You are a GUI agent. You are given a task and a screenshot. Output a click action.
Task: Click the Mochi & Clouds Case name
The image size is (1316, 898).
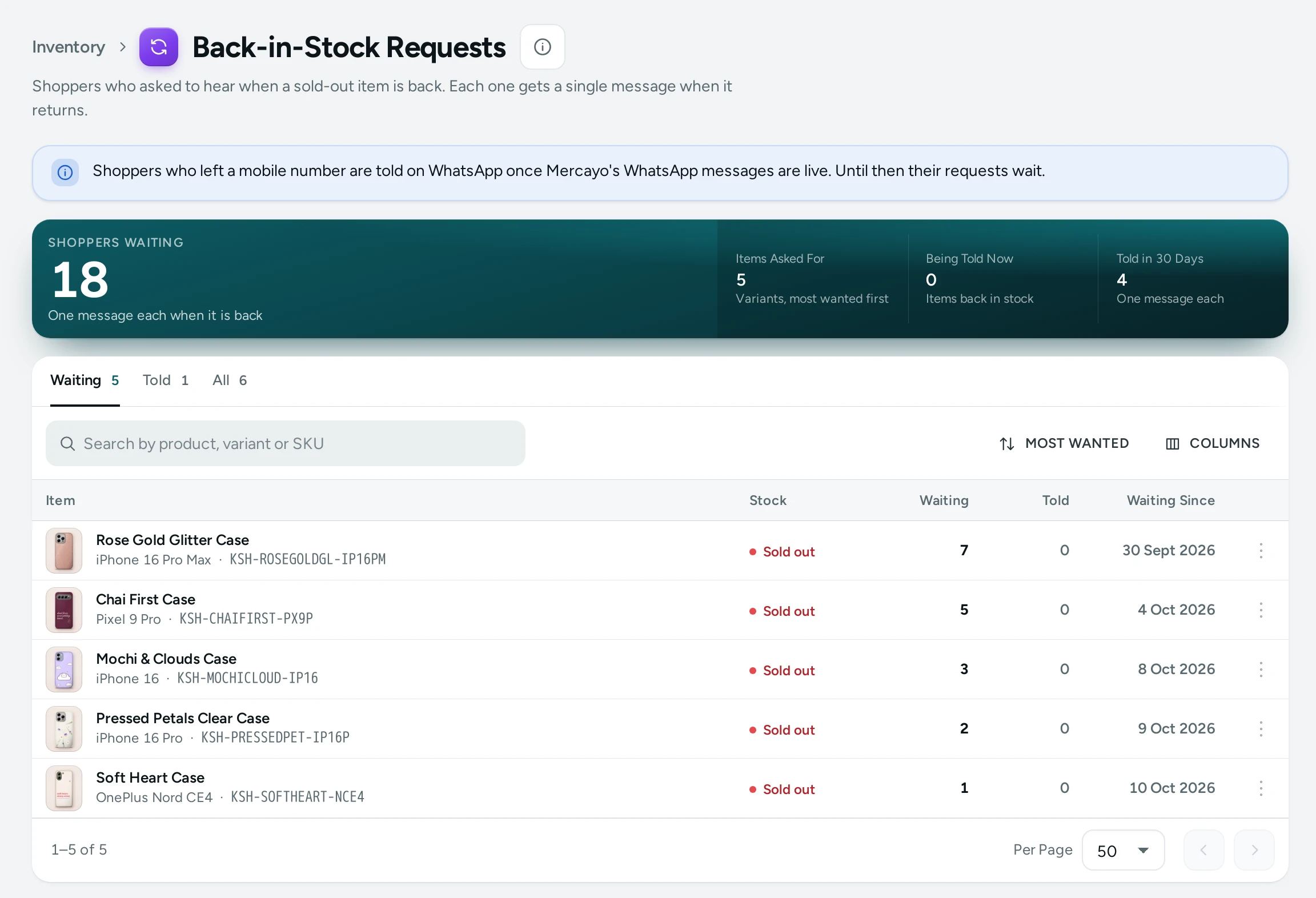(166, 659)
